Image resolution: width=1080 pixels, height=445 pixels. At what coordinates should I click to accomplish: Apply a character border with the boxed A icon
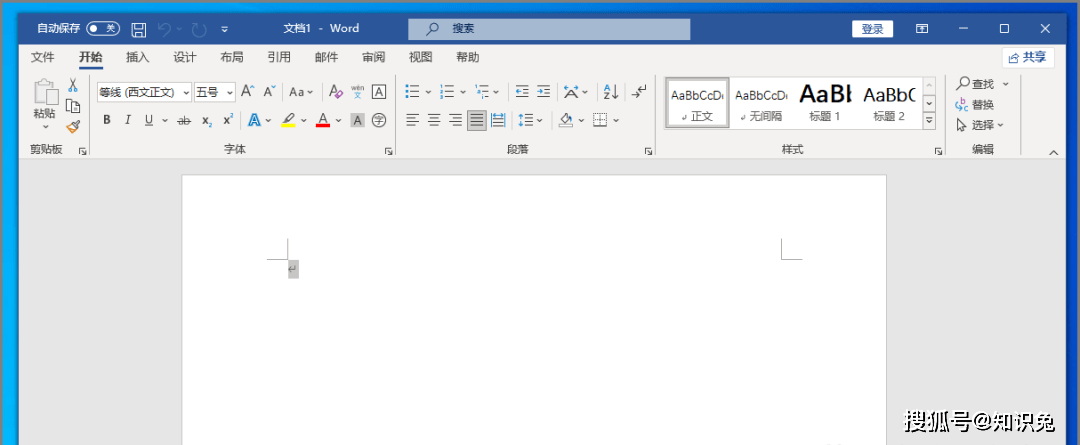click(379, 92)
